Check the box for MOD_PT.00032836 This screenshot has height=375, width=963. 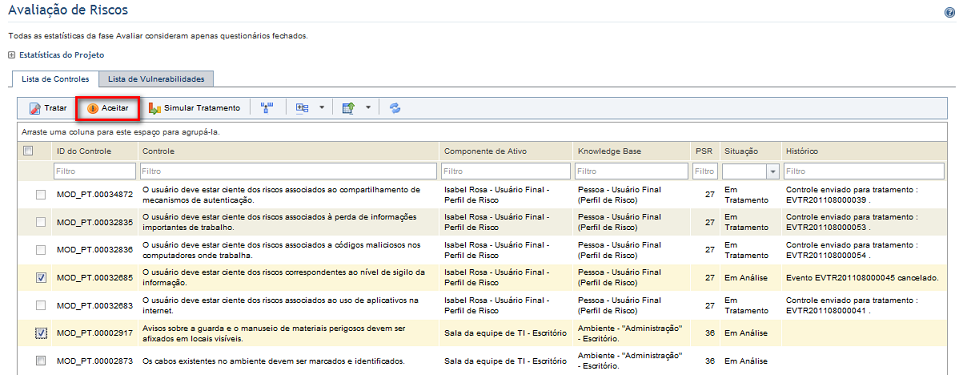41,250
